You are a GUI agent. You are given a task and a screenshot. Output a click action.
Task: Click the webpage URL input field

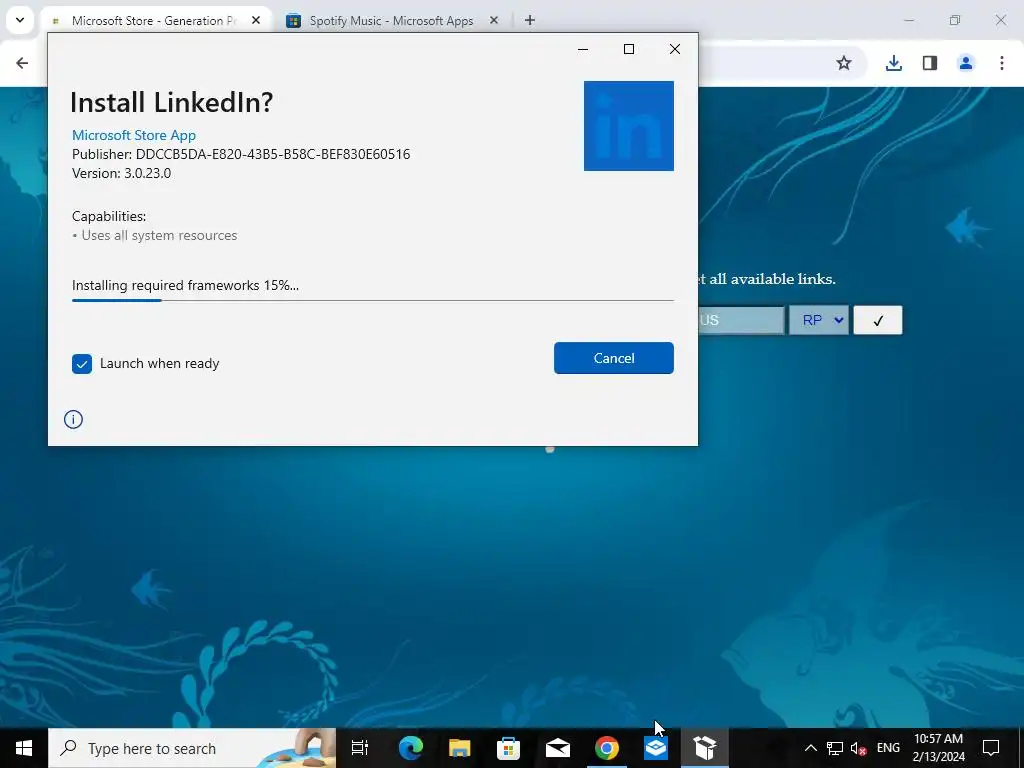pos(741,320)
